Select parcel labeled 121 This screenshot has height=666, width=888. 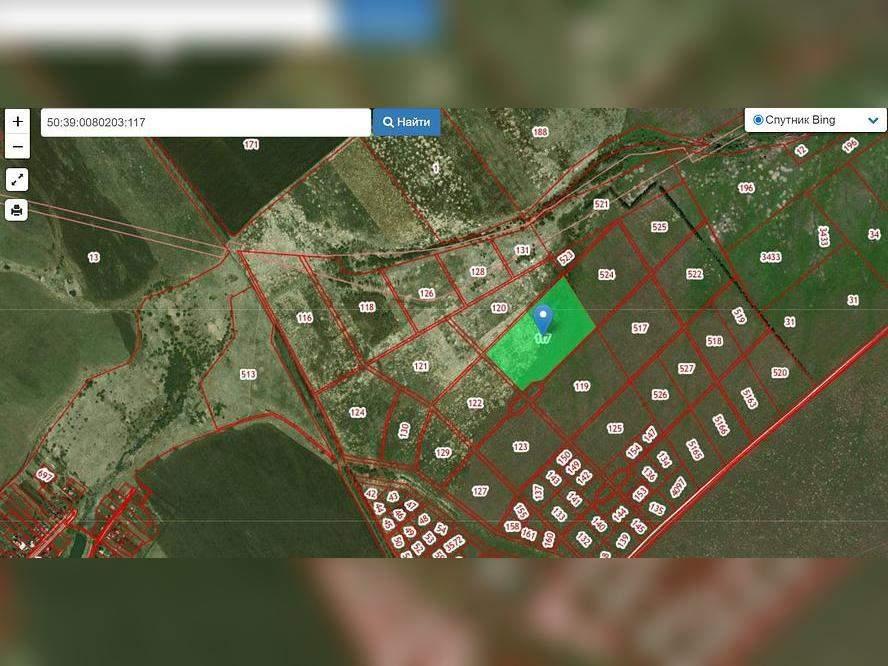pos(420,366)
